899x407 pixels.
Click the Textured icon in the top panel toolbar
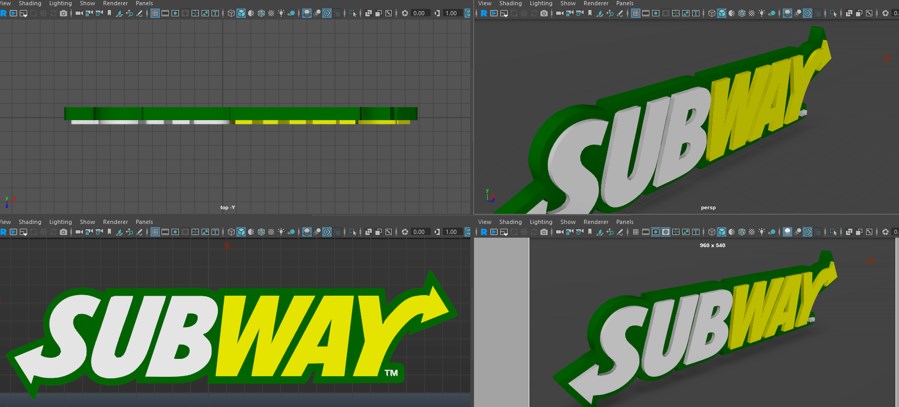(271, 13)
